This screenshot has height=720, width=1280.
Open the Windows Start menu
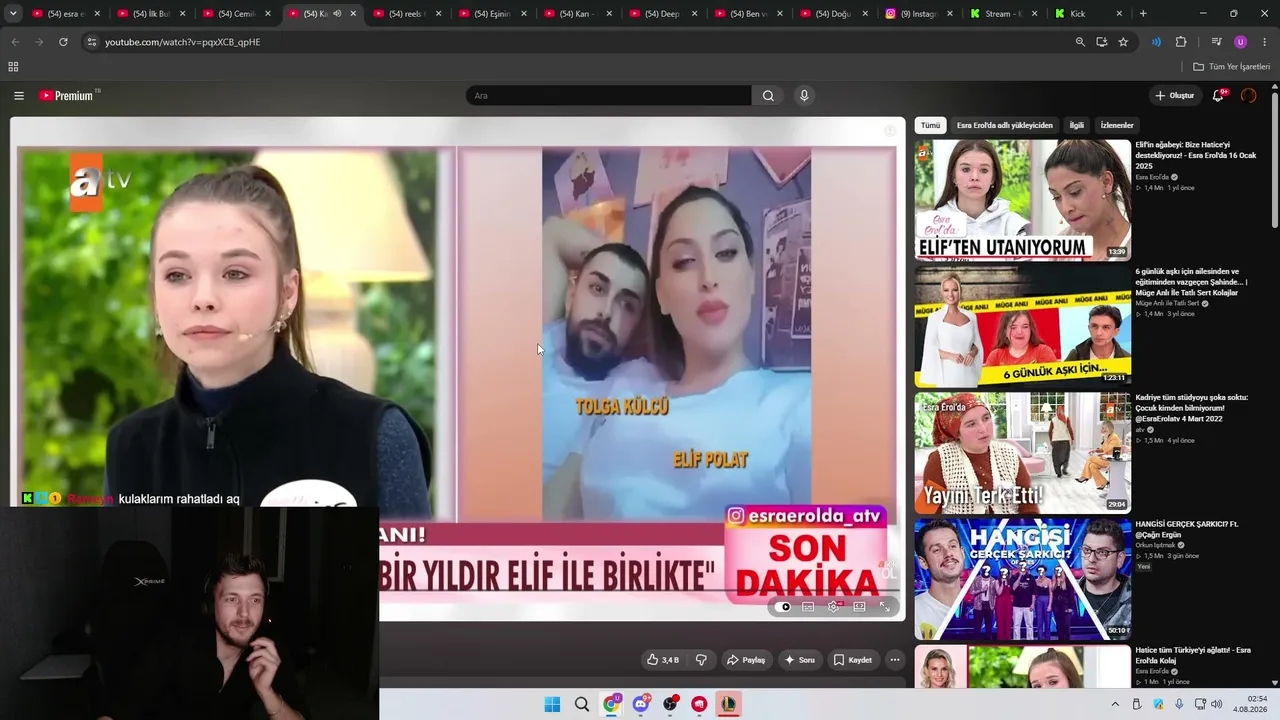[552, 704]
